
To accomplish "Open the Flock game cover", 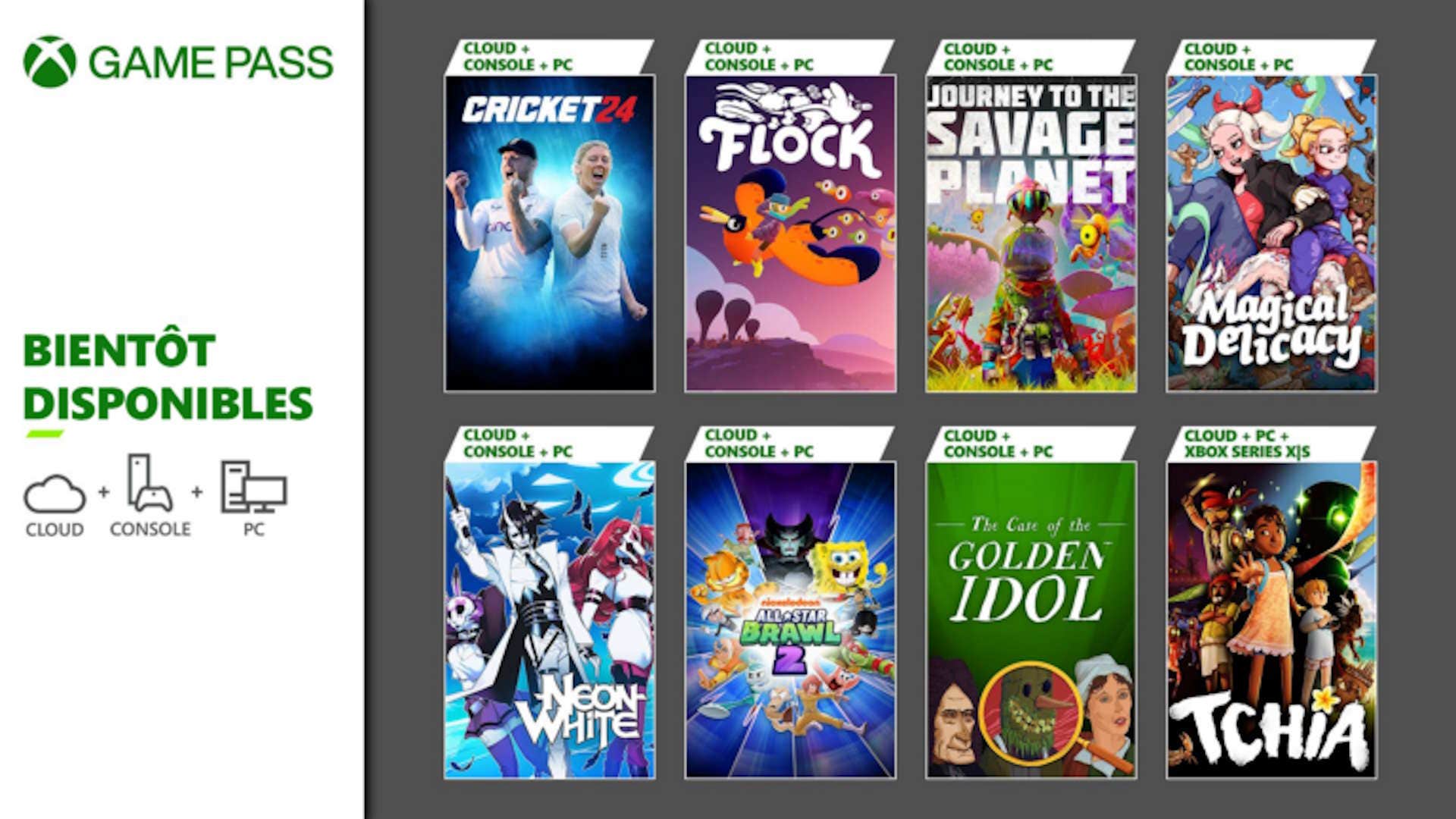I will click(x=790, y=233).
